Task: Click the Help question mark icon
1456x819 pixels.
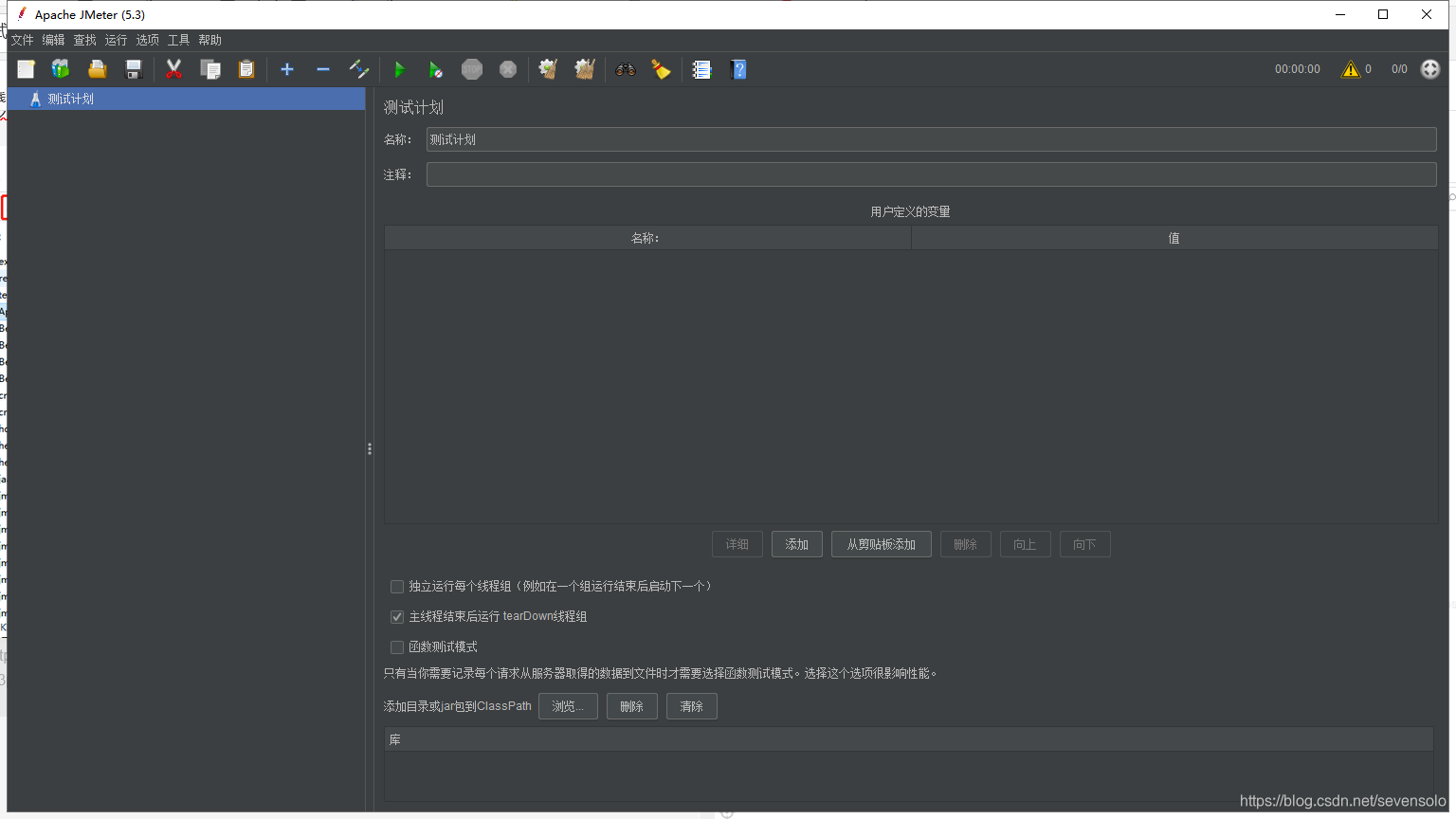Action: point(738,69)
